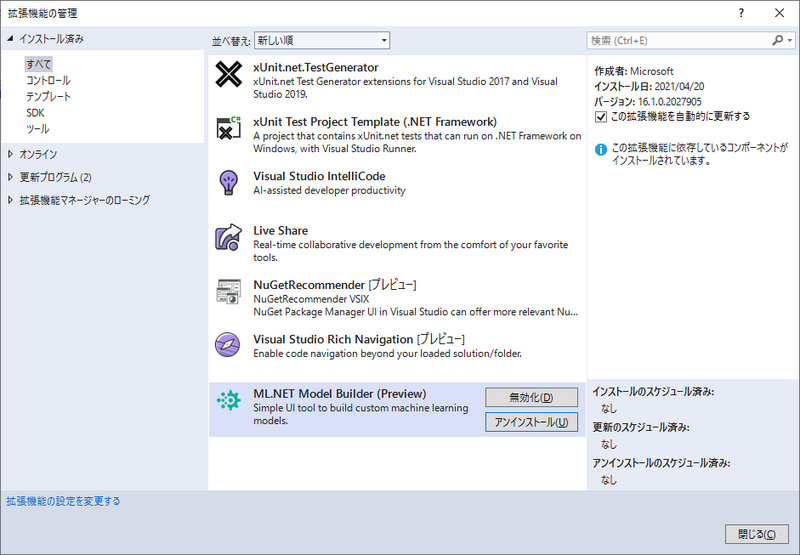The height and width of the screenshot is (555, 800).
Task: Click the インストール日: 2021/04/20 text
Action: [649, 86]
